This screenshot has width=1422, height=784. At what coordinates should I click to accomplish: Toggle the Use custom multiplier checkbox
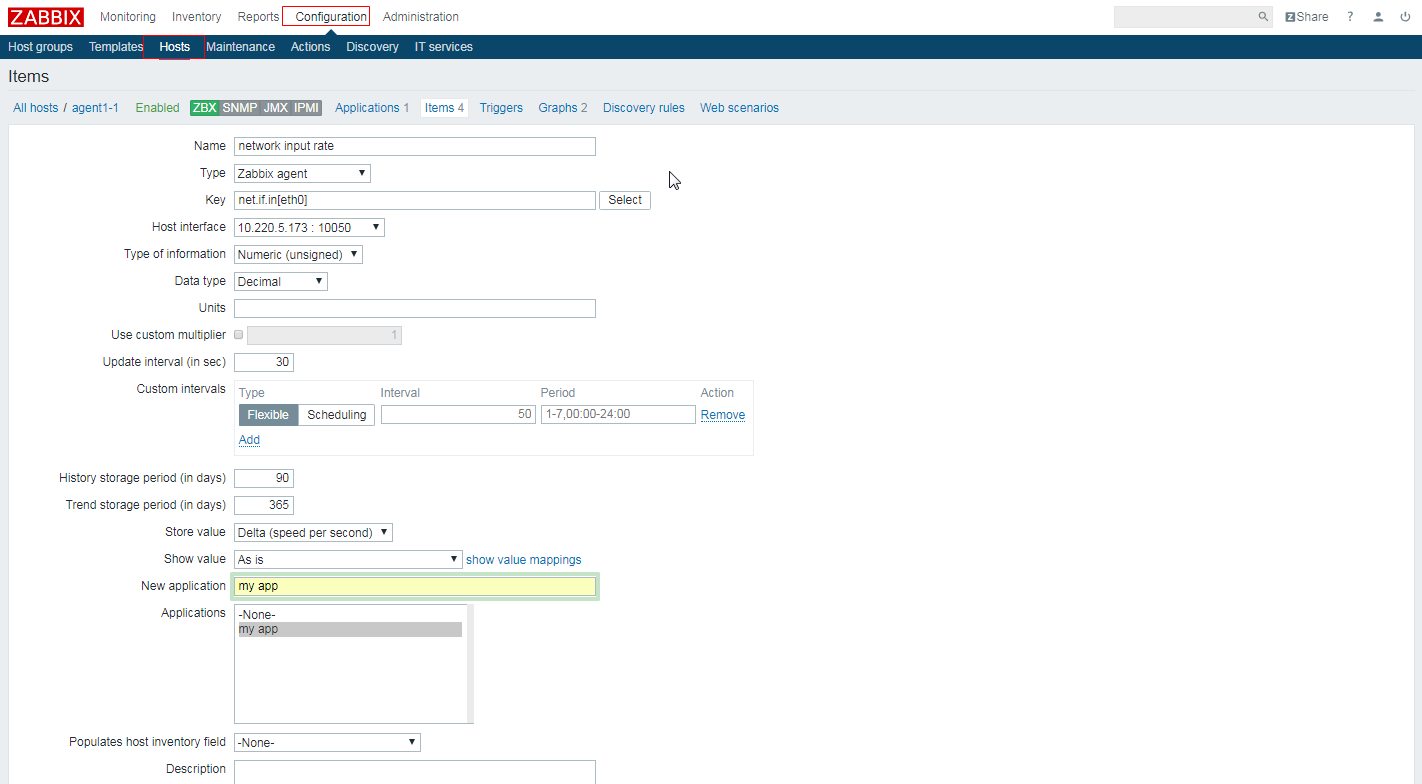[238, 335]
